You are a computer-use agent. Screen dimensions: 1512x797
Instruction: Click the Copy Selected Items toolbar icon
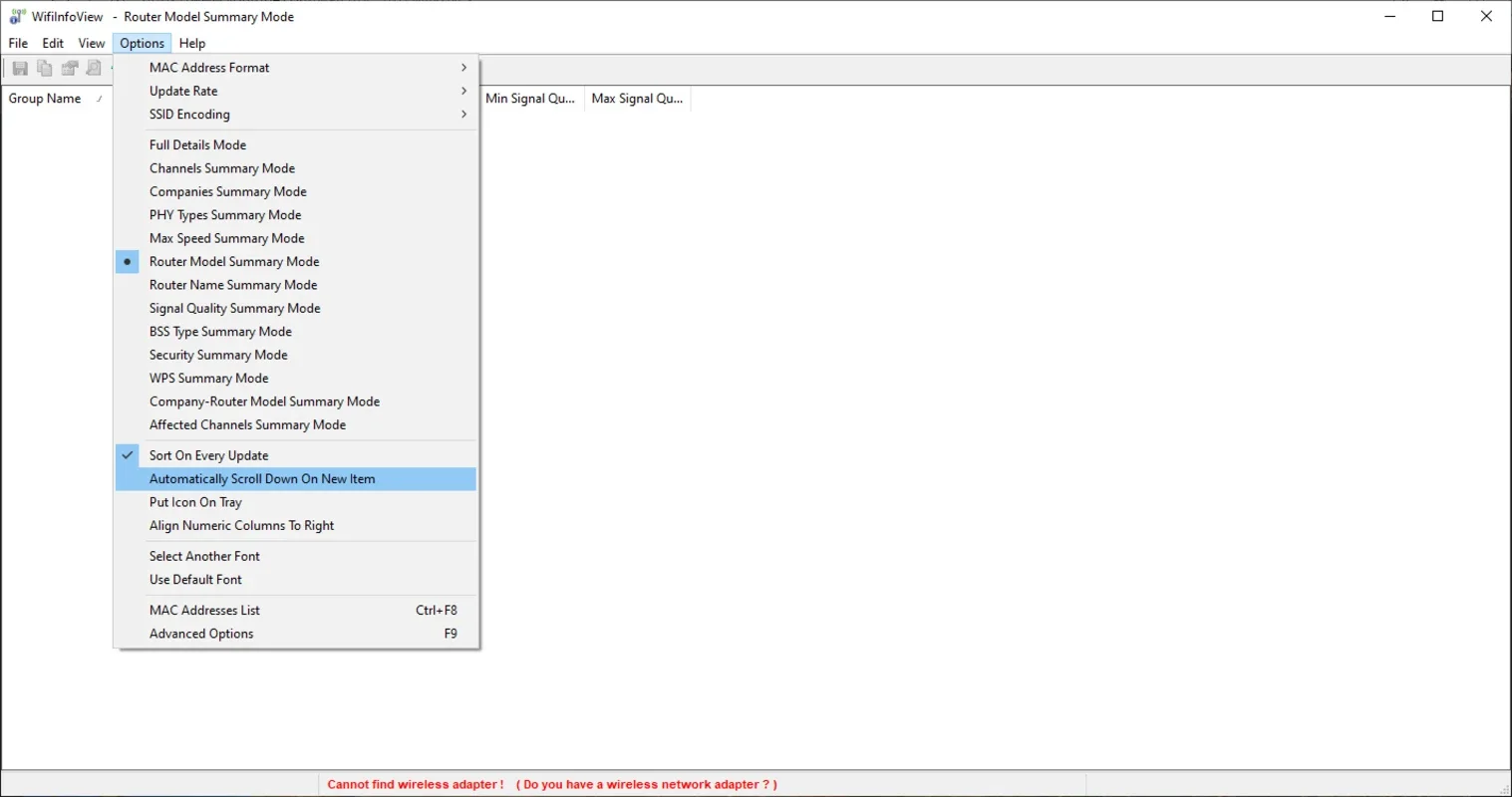pyautogui.click(x=45, y=68)
